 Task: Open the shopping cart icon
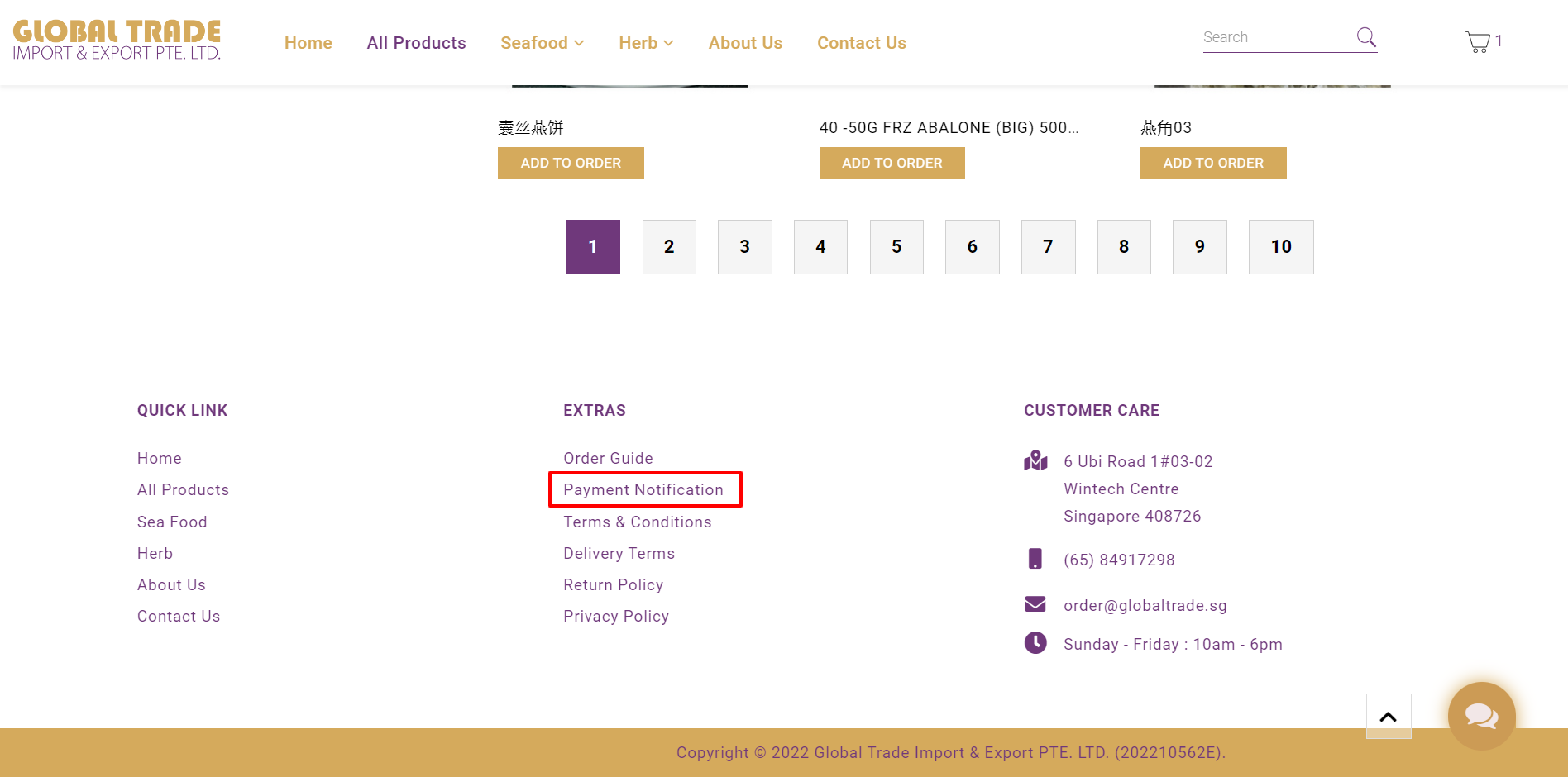pos(1478,41)
